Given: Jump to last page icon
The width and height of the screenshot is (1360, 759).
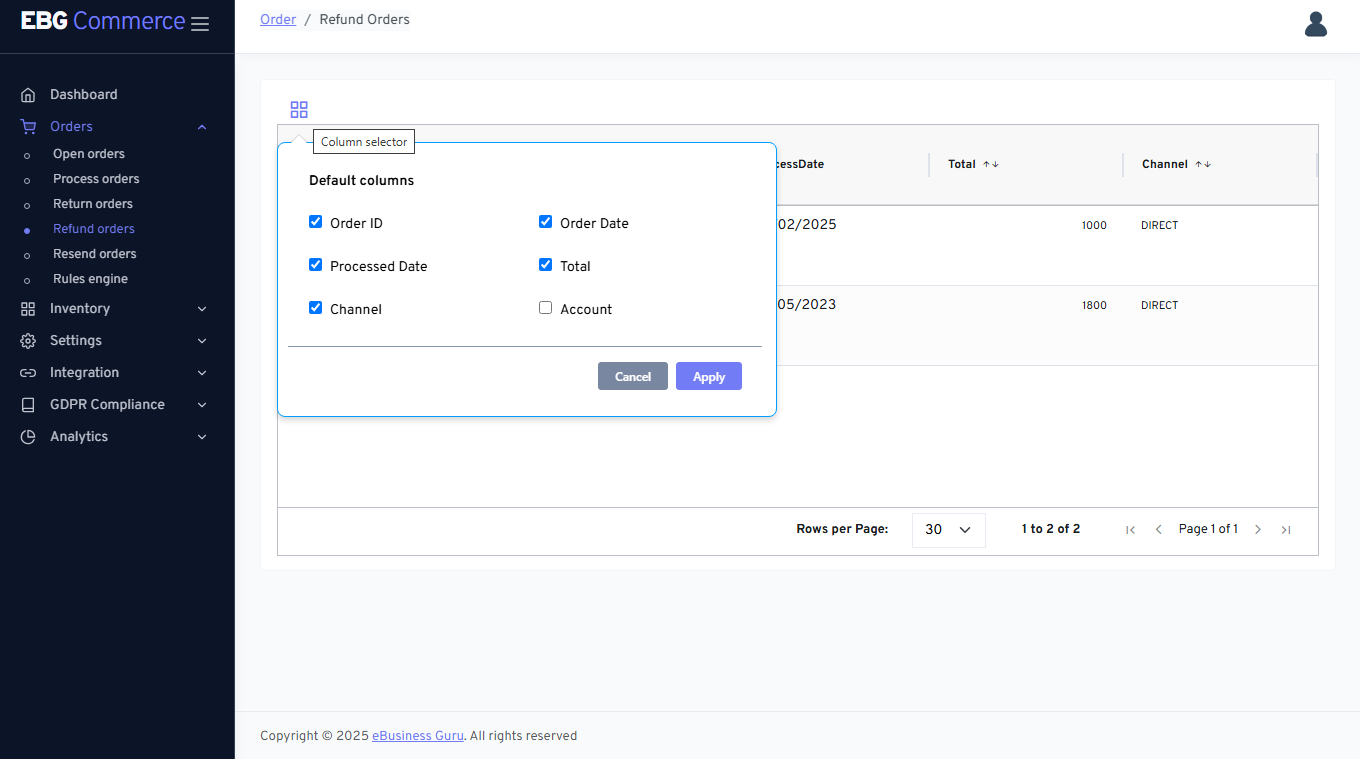Looking at the screenshot, I should click(x=1286, y=530).
